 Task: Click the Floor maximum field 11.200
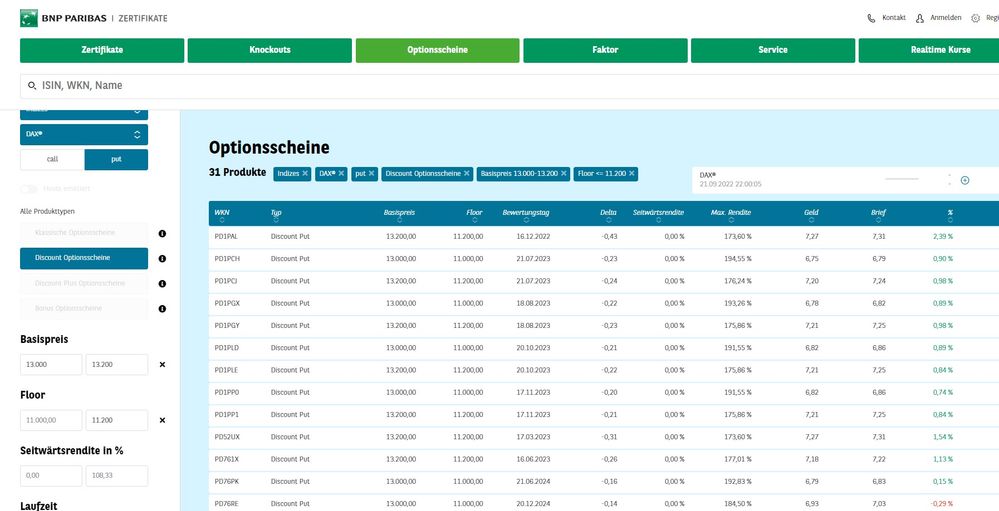117,421
